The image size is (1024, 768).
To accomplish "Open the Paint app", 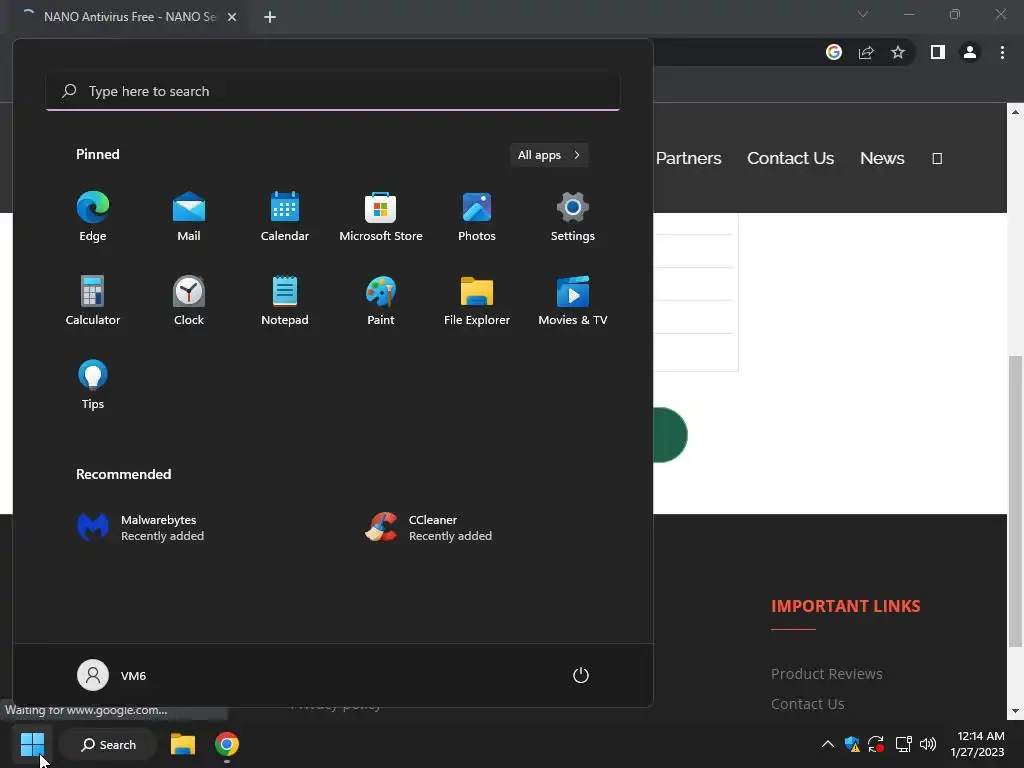I will coord(381,300).
